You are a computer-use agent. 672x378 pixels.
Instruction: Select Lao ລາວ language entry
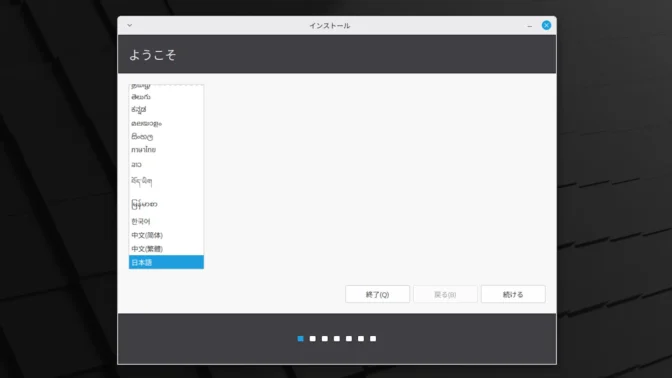(166, 164)
